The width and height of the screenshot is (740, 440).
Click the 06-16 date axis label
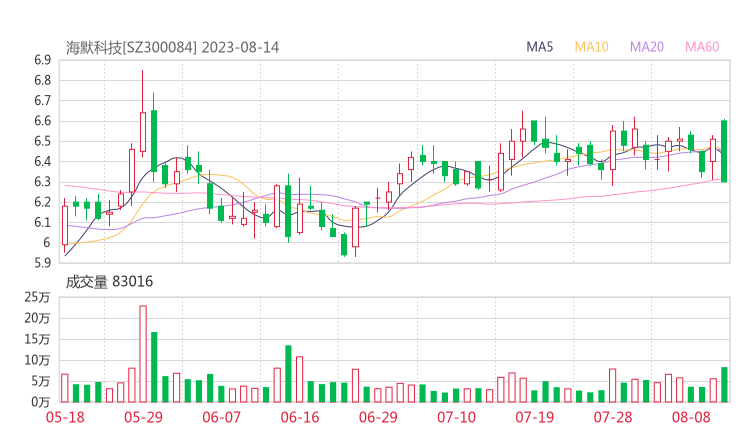[x=300, y=417]
